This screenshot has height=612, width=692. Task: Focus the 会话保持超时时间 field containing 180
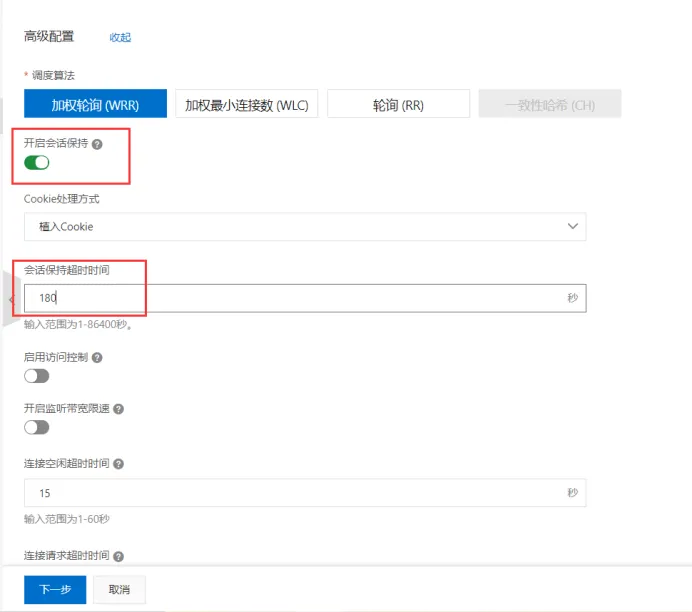[x=305, y=298]
